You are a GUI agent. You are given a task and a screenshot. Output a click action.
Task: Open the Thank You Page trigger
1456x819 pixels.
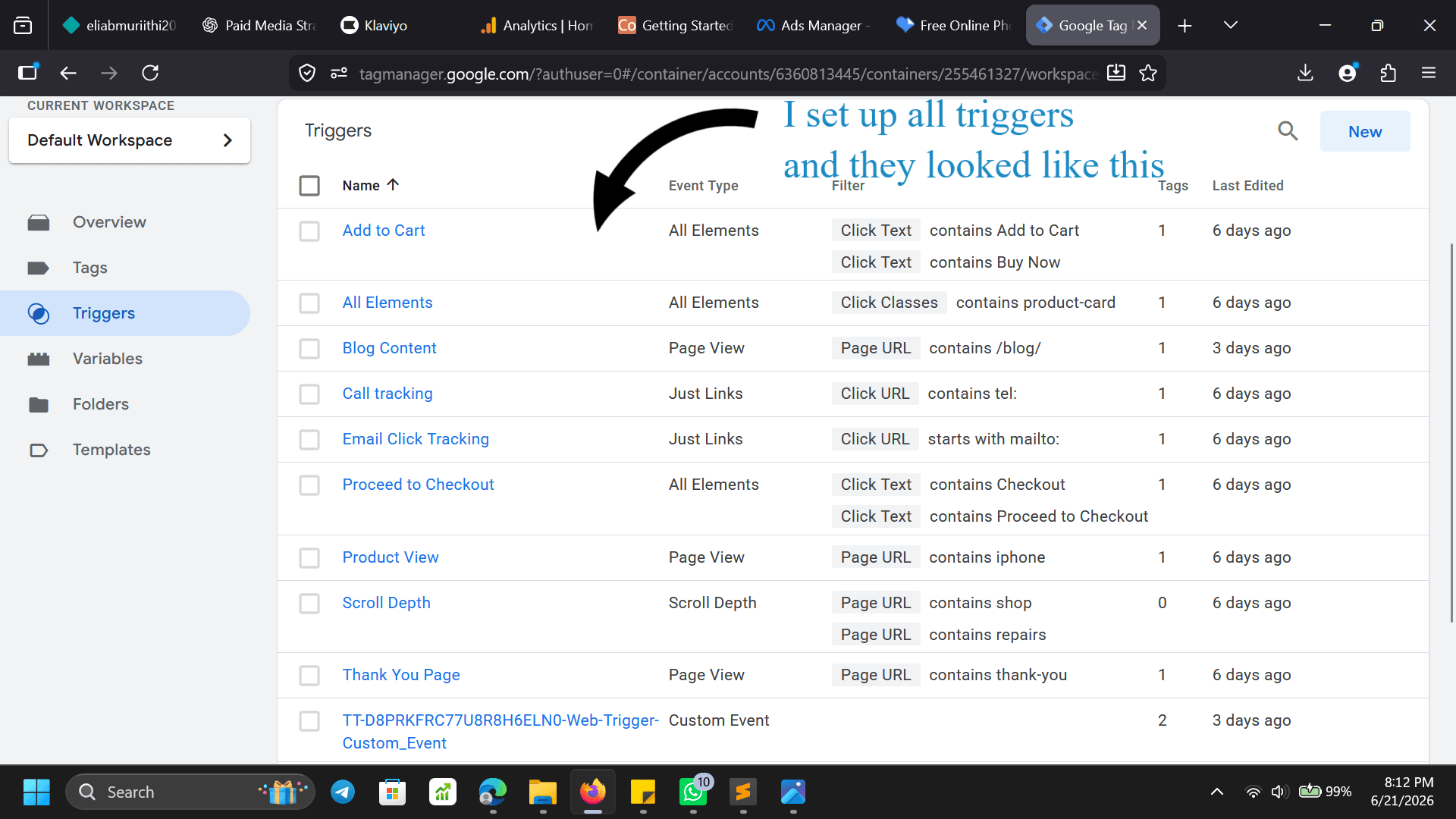pos(401,675)
